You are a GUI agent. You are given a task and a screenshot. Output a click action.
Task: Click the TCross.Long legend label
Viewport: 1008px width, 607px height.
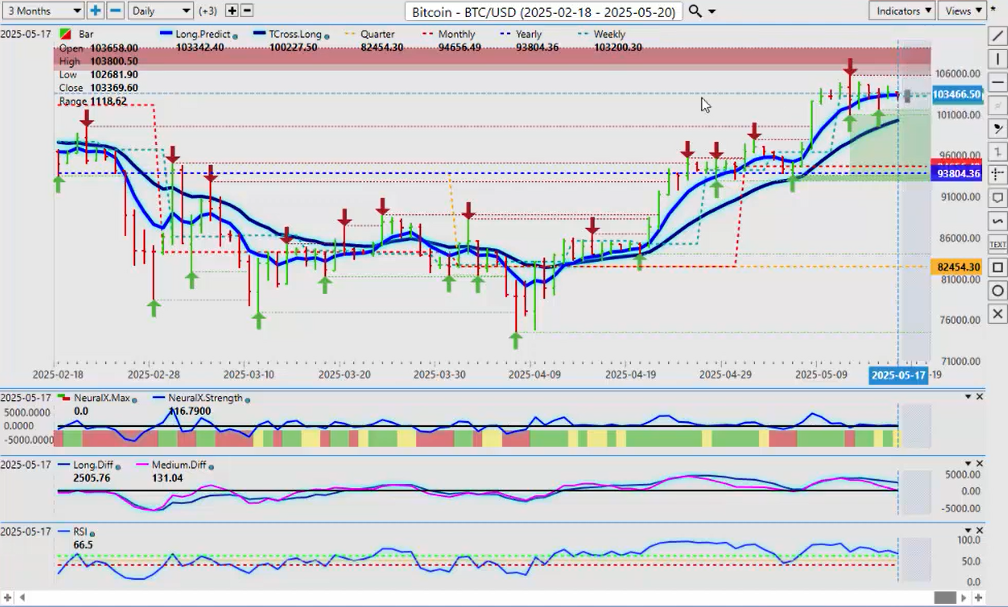(x=295, y=34)
